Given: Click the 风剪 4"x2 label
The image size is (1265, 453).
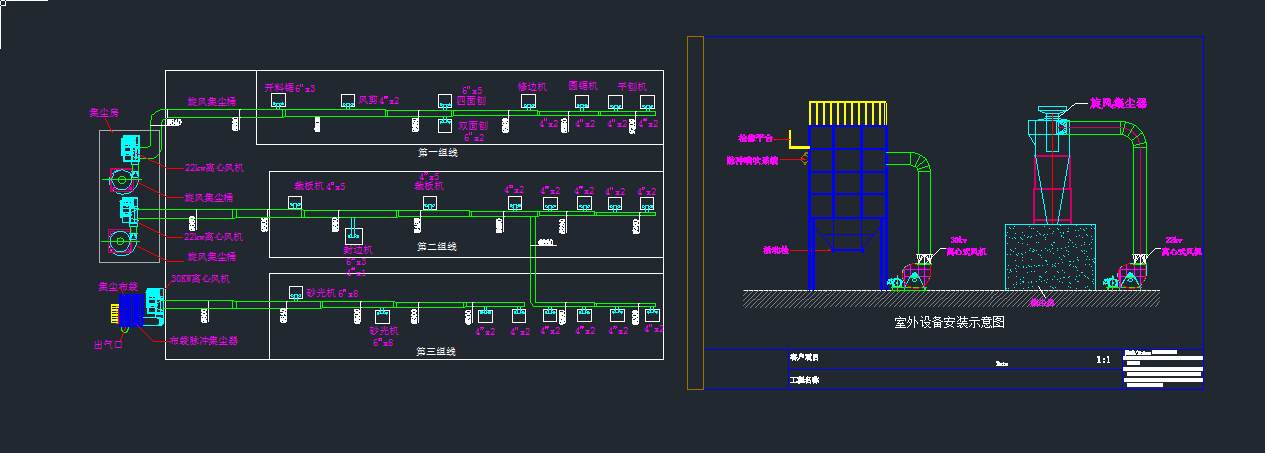Looking at the screenshot, I should point(378,100).
